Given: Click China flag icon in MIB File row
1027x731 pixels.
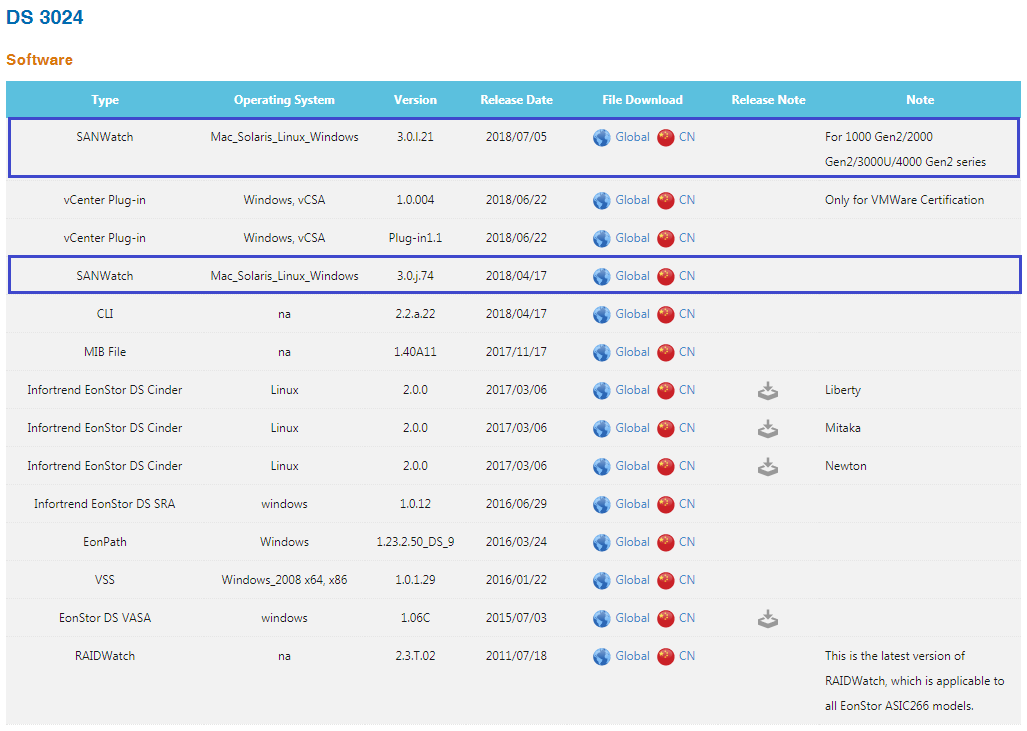Looking at the screenshot, I should point(666,353).
